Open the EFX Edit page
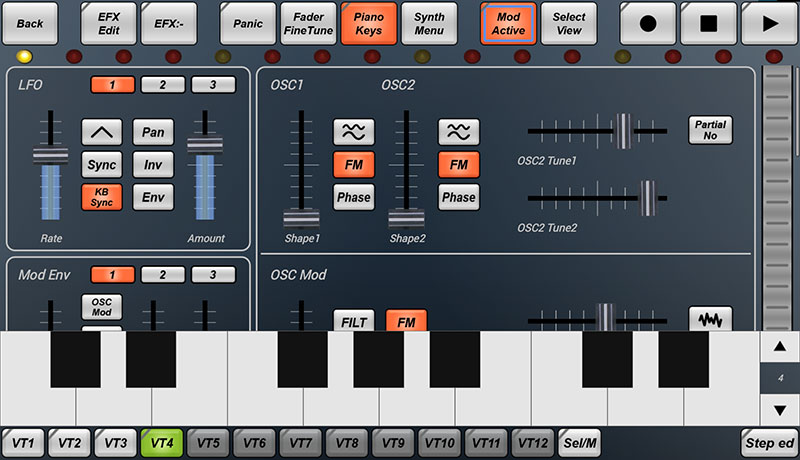800x460 pixels. coord(109,23)
